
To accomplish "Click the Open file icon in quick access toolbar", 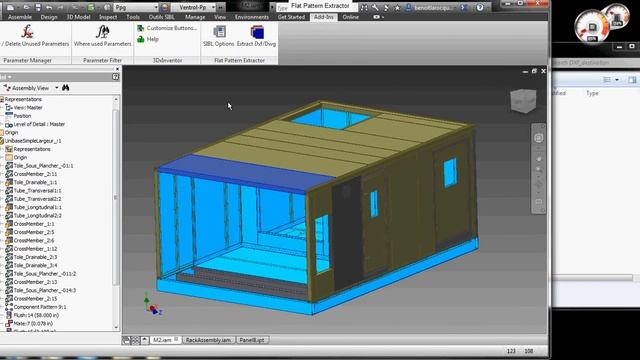I will coord(26,7).
